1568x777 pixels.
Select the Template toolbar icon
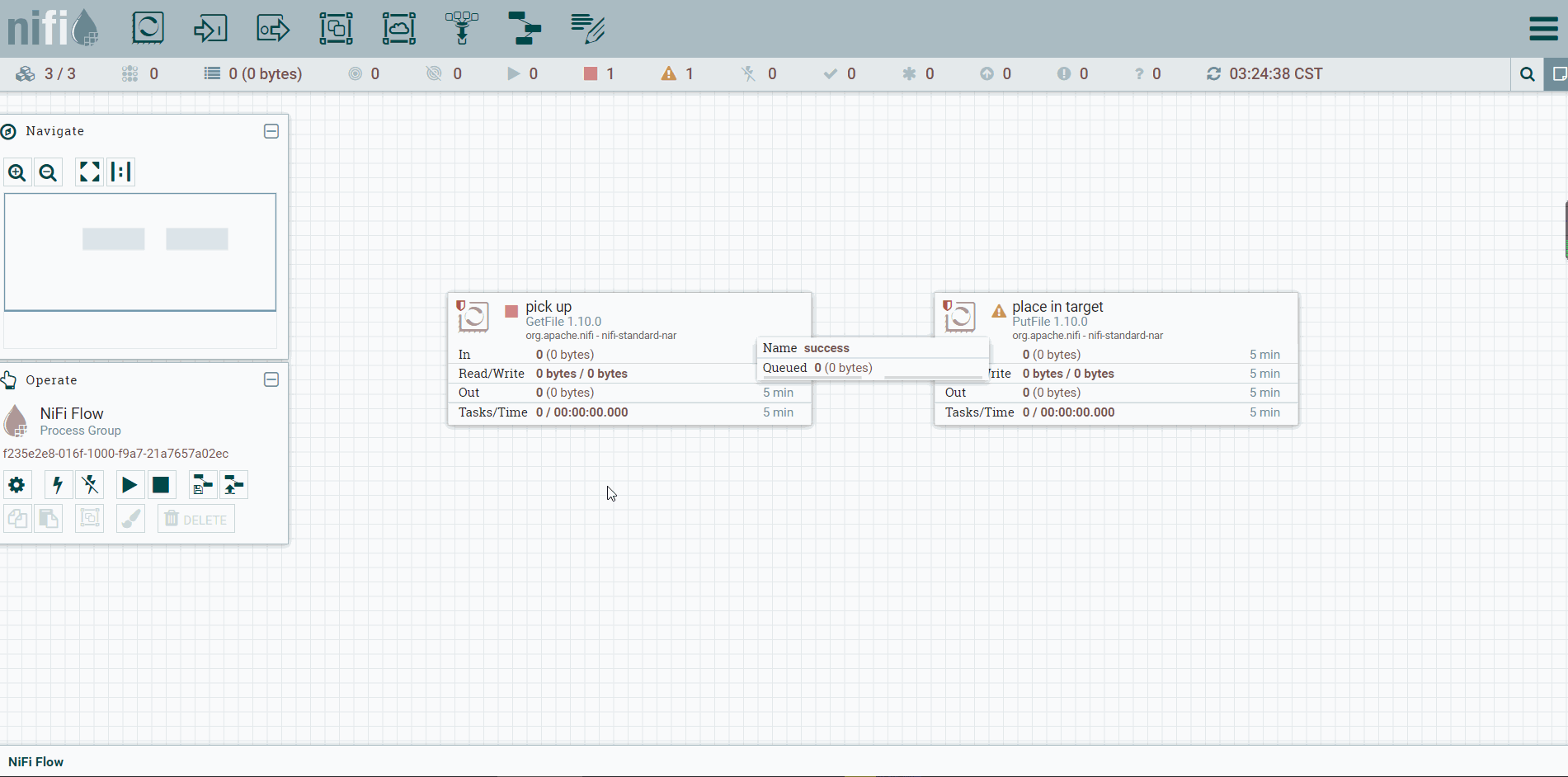[x=525, y=28]
